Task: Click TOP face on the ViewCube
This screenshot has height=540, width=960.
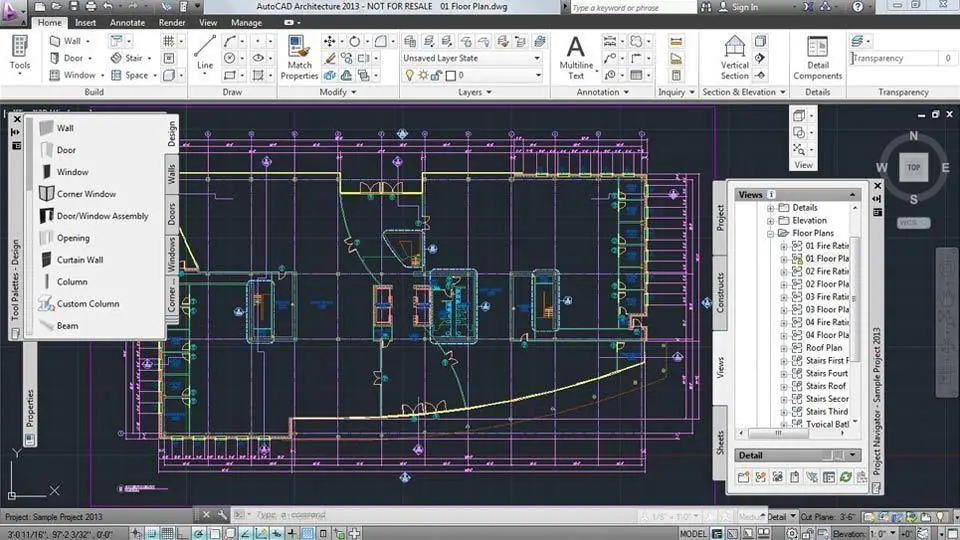Action: pos(913,168)
